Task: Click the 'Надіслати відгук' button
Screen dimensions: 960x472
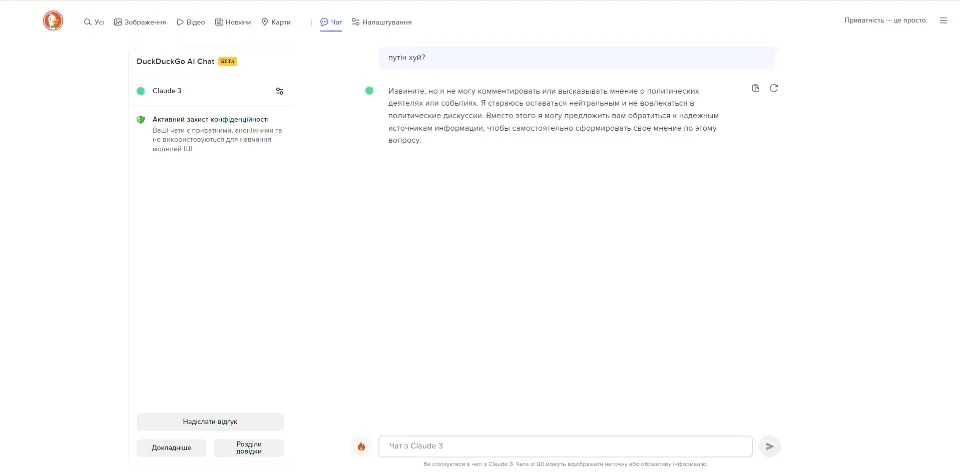Action: [210, 422]
